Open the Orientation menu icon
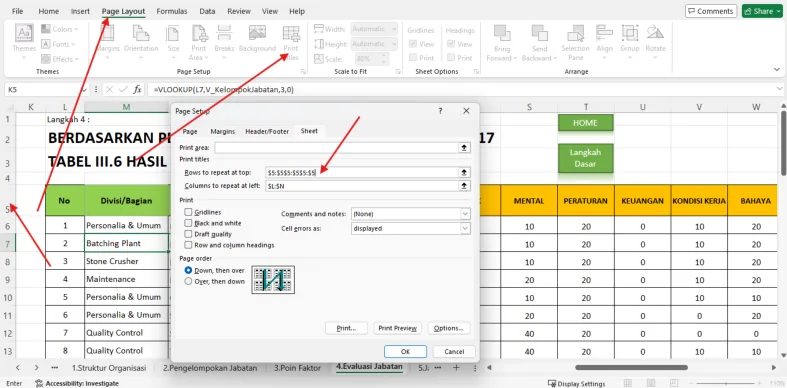This screenshot has width=787, height=388. [x=141, y=33]
